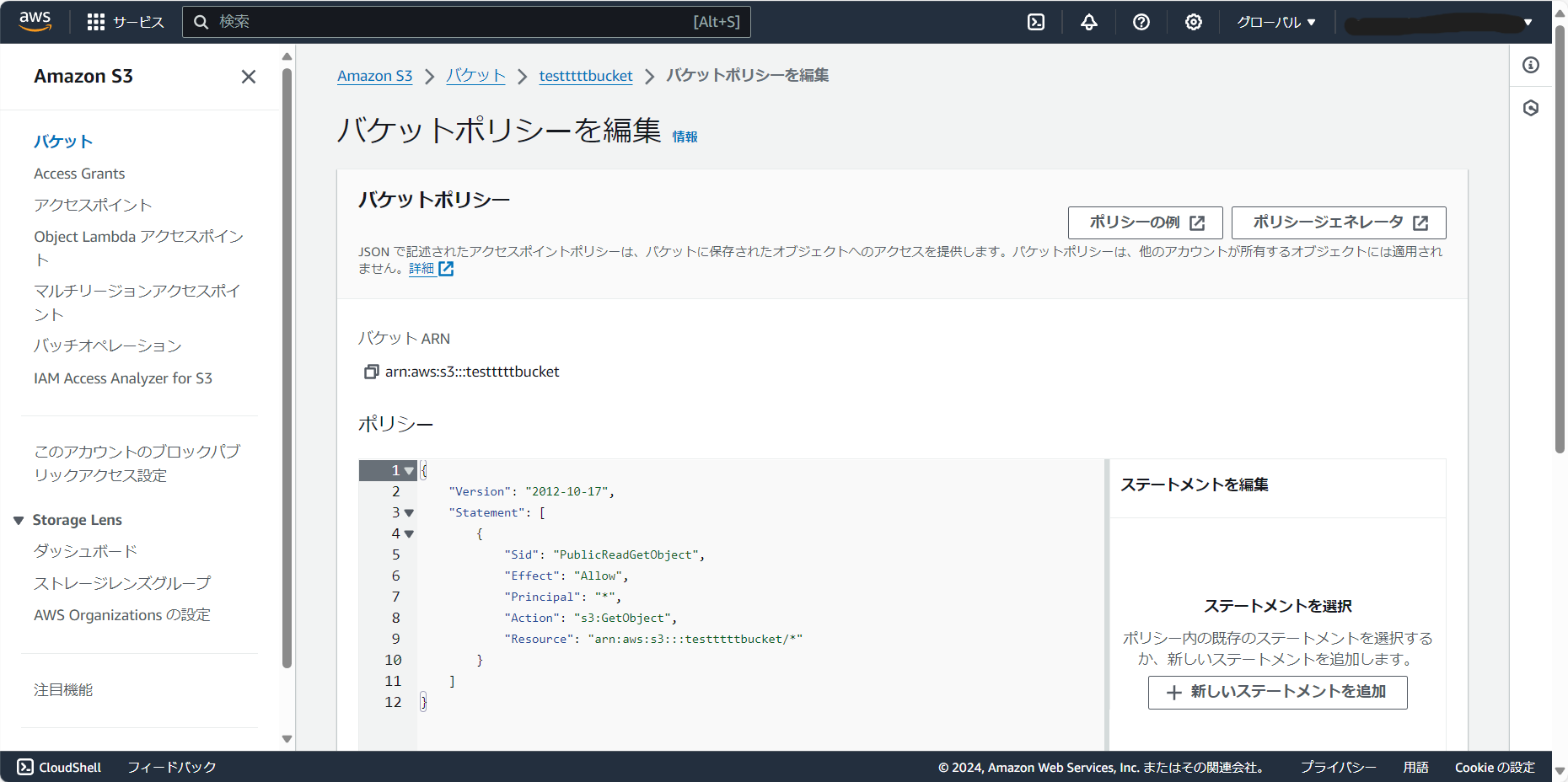Viewport: 1568px width, 782px height.
Task: Fold code at line 1 arrow
Action: [x=409, y=471]
